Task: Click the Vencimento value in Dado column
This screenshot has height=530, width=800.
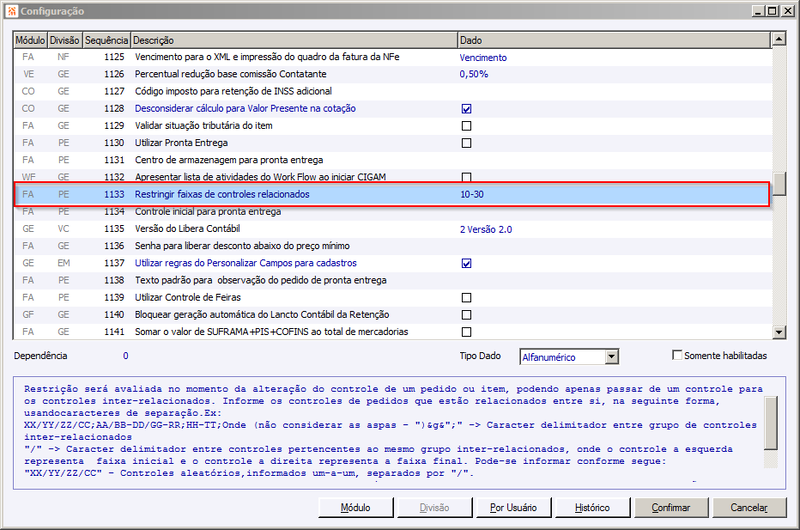Action: (x=483, y=58)
